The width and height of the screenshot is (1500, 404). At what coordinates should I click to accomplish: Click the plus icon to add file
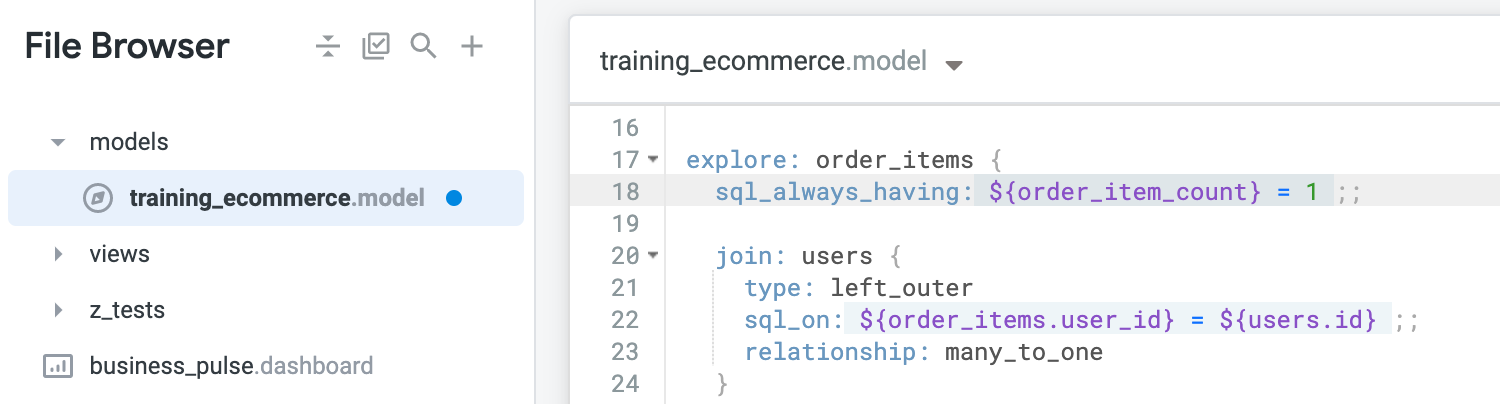[x=471, y=46]
